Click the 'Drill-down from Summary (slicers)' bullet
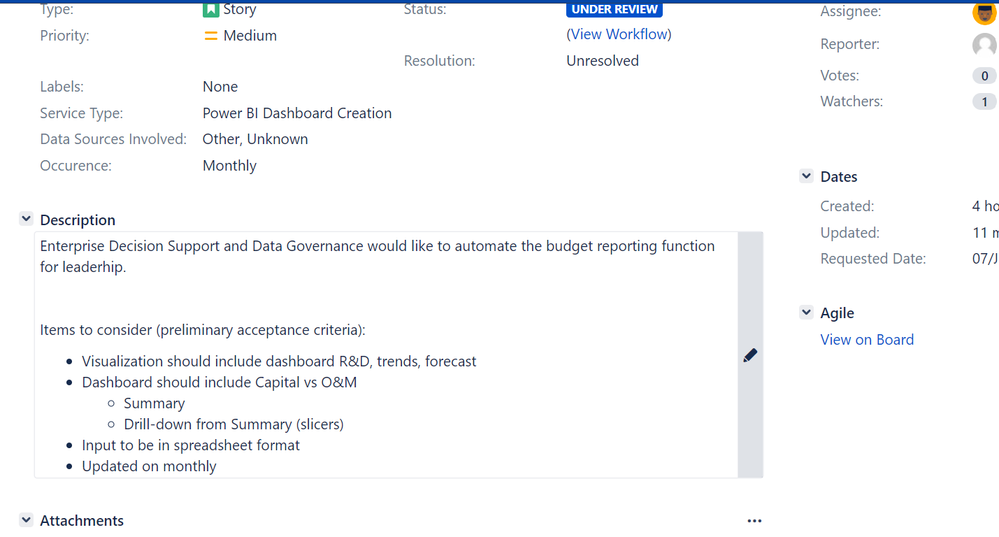Image resolution: width=999 pixels, height=537 pixels. [x=233, y=424]
